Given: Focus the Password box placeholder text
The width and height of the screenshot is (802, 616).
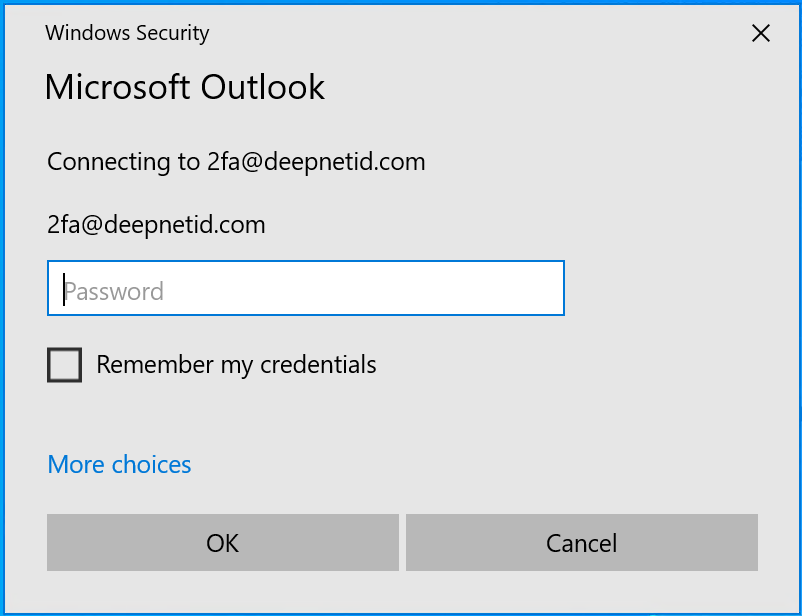Looking at the screenshot, I should tap(114, 292).
